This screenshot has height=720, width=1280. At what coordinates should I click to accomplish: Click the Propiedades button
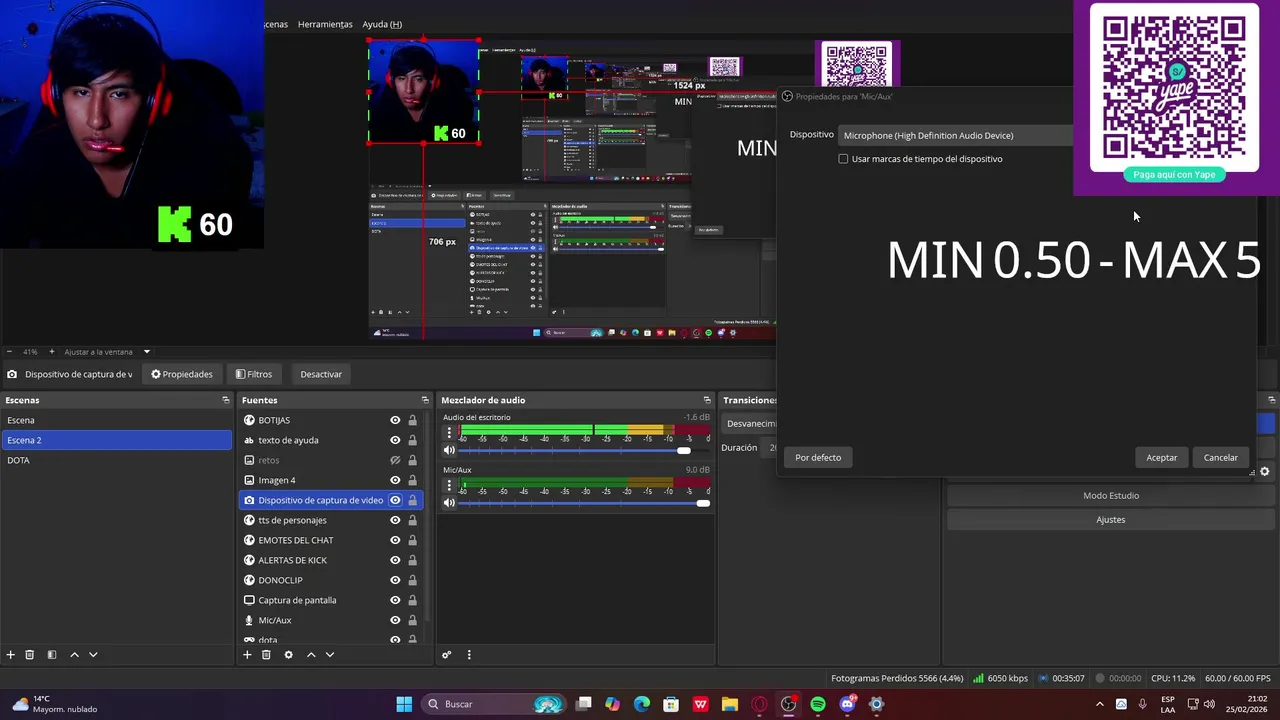(182, 374)
